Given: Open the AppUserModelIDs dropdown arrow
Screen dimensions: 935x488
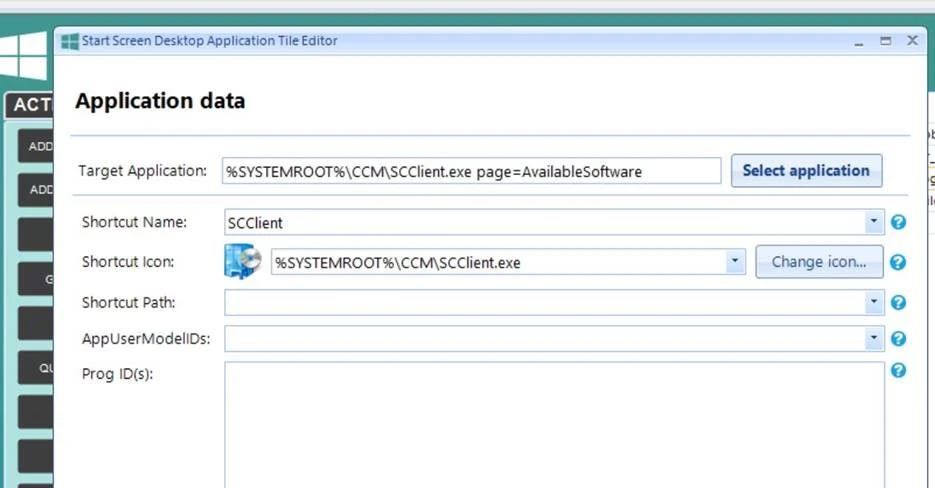Looking at the screenshot, I should (x=875, y=339).
